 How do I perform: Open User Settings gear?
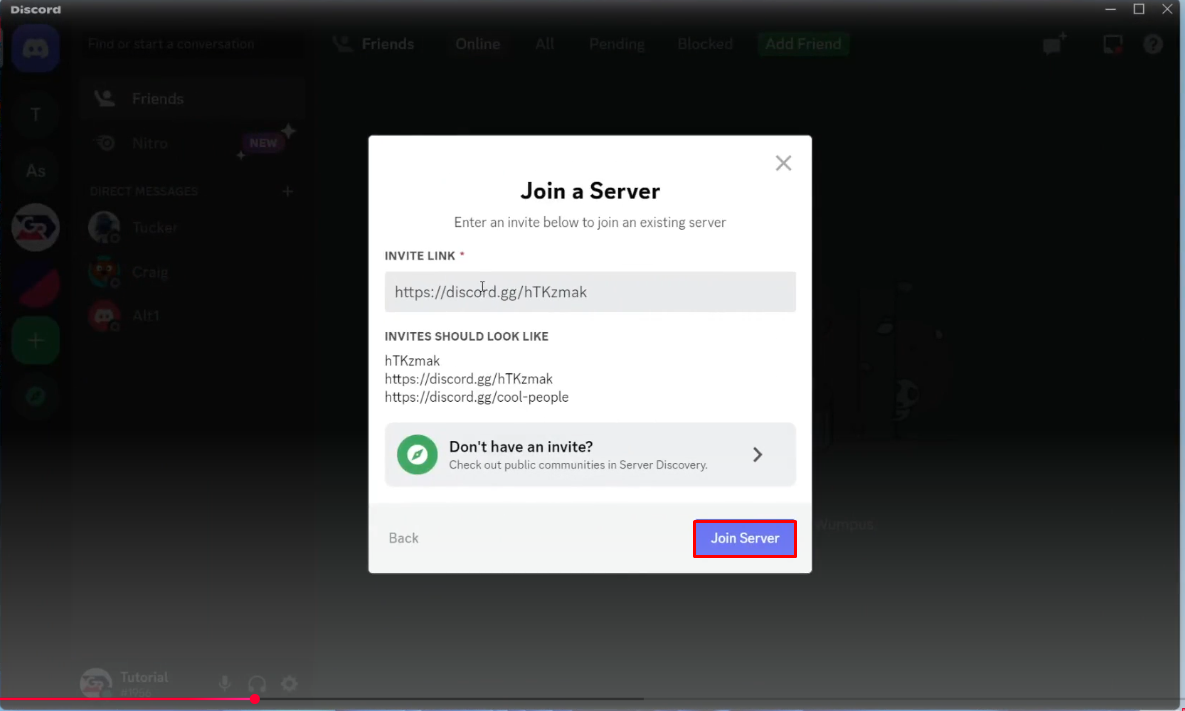click(x=289, y=684)
